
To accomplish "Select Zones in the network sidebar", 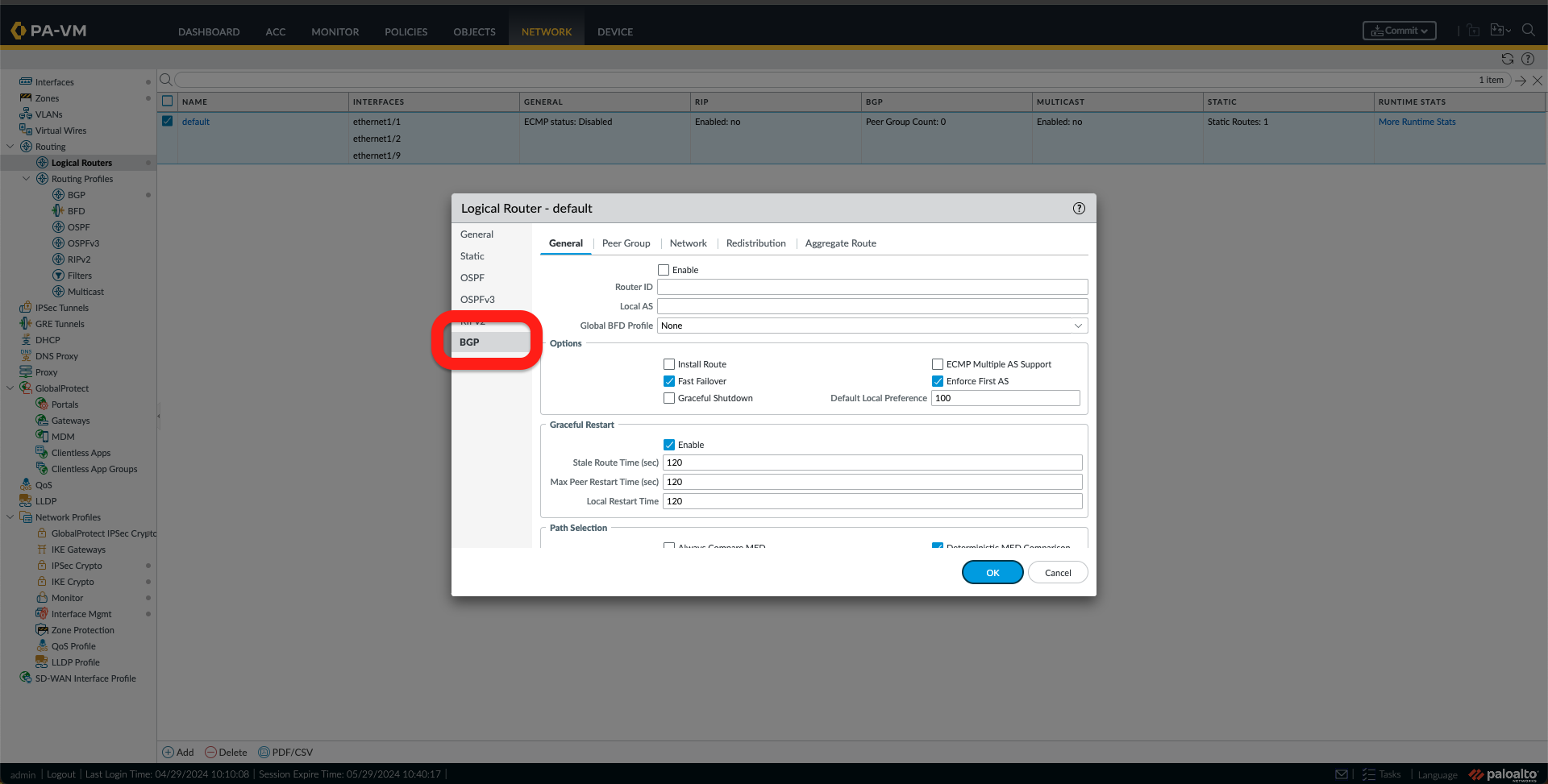I will point(47,98).
